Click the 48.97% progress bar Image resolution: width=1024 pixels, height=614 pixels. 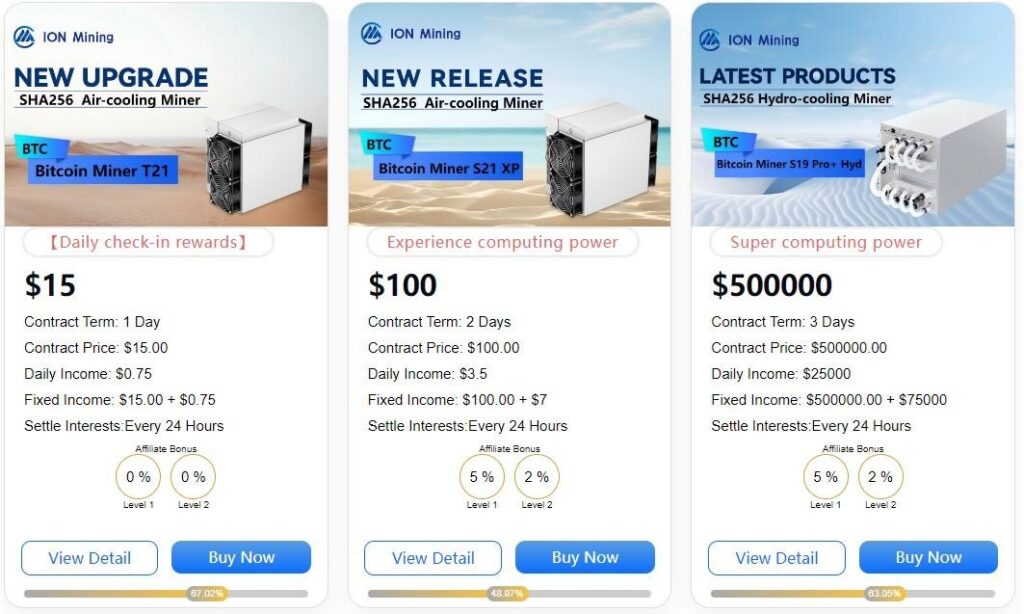point(509,593)
